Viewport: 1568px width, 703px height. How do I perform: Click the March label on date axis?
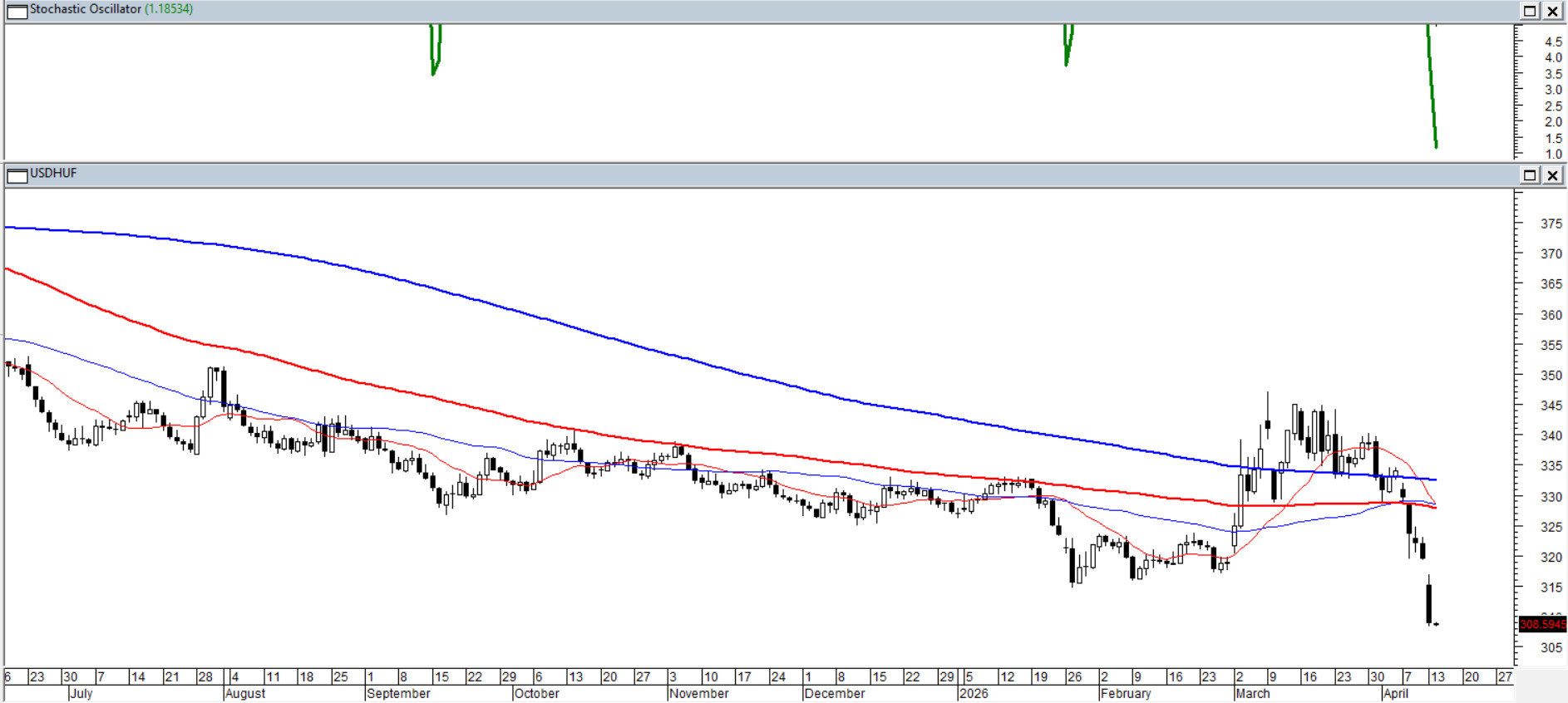coord(1253,693)
